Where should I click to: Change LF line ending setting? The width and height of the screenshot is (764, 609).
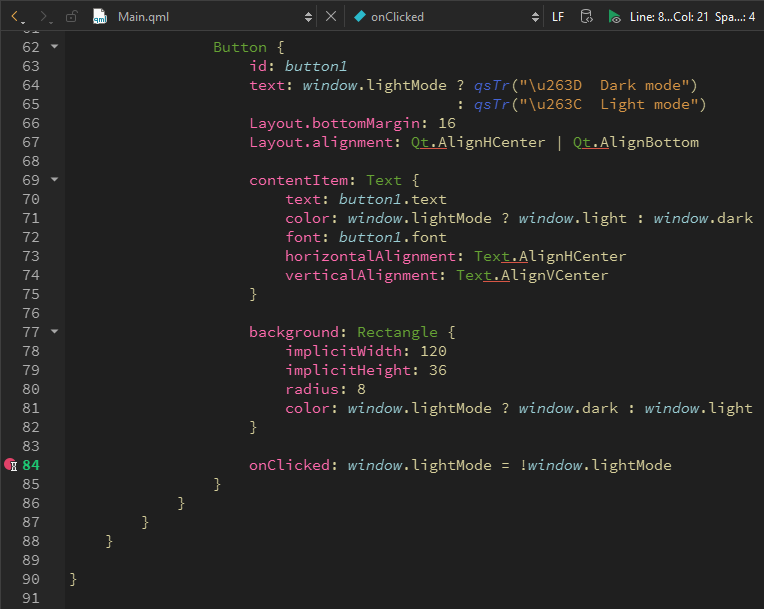pyautogui.click(x=558, y=17)
